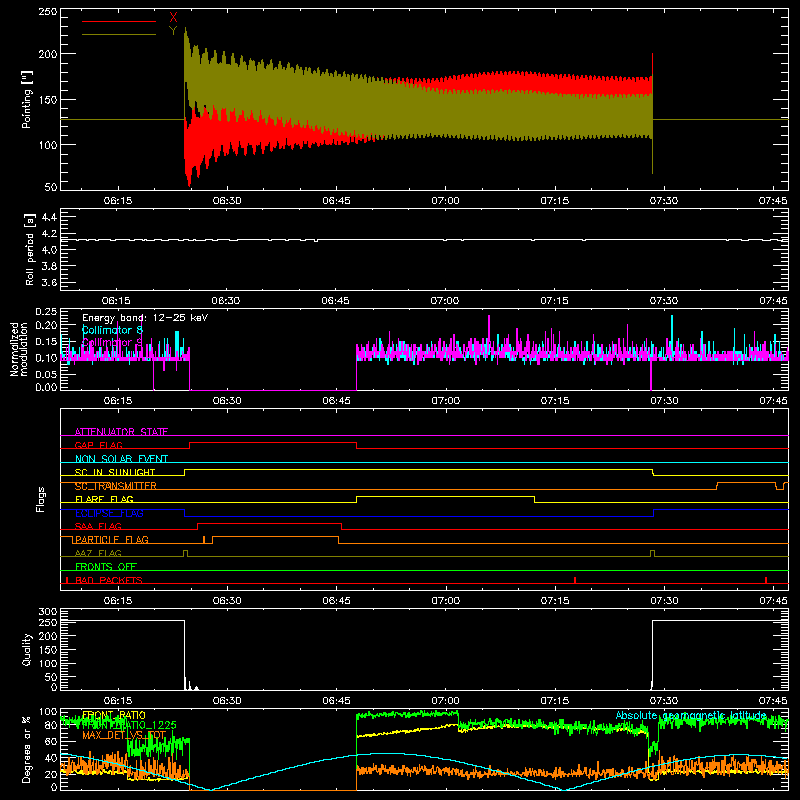This screenshot has height=800, width=800.
Task: Click the '250' tick on the Pointing axis
Action: point(48,12)
